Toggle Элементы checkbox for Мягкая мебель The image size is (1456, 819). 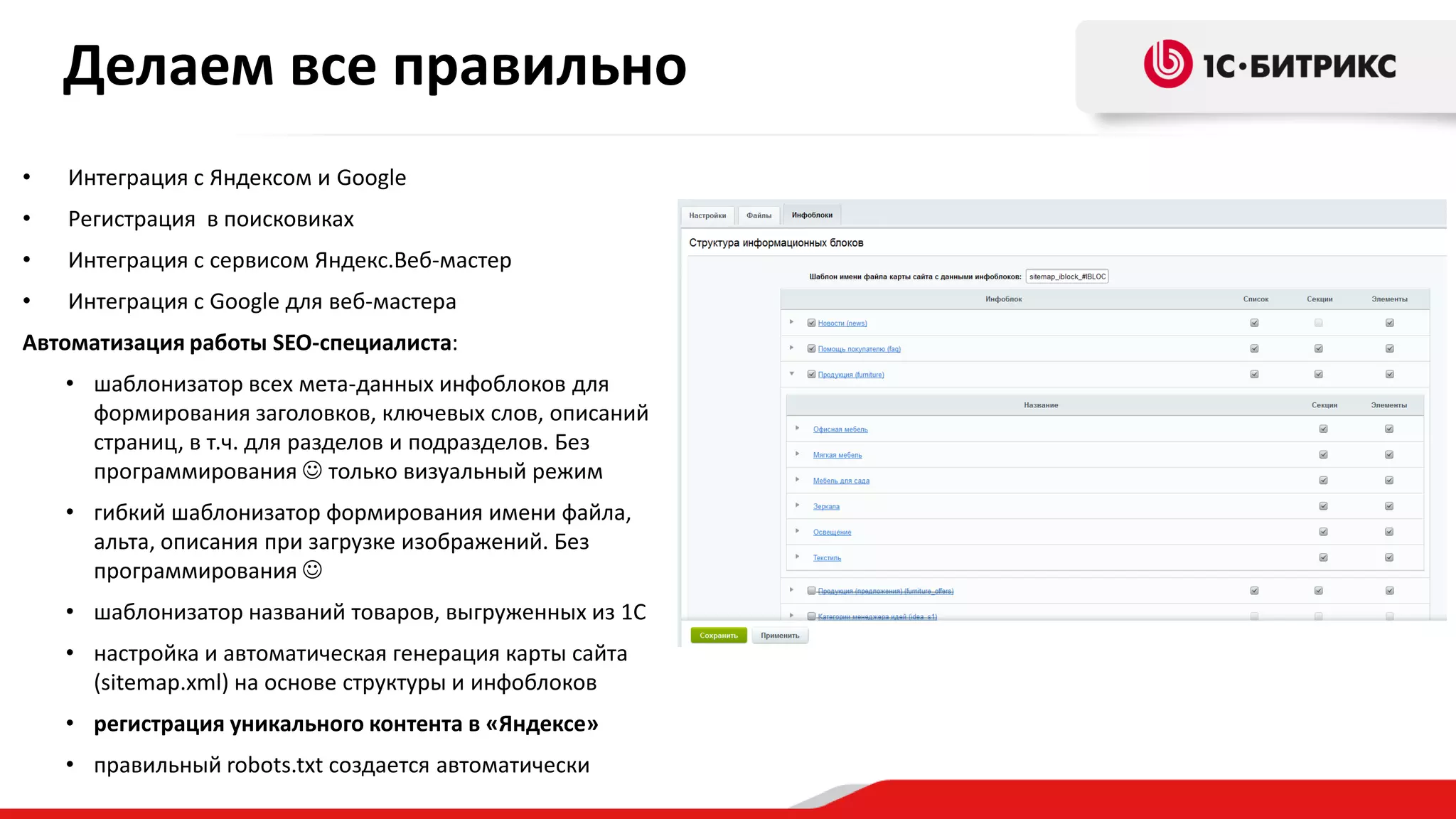(x=1389, y=454)
